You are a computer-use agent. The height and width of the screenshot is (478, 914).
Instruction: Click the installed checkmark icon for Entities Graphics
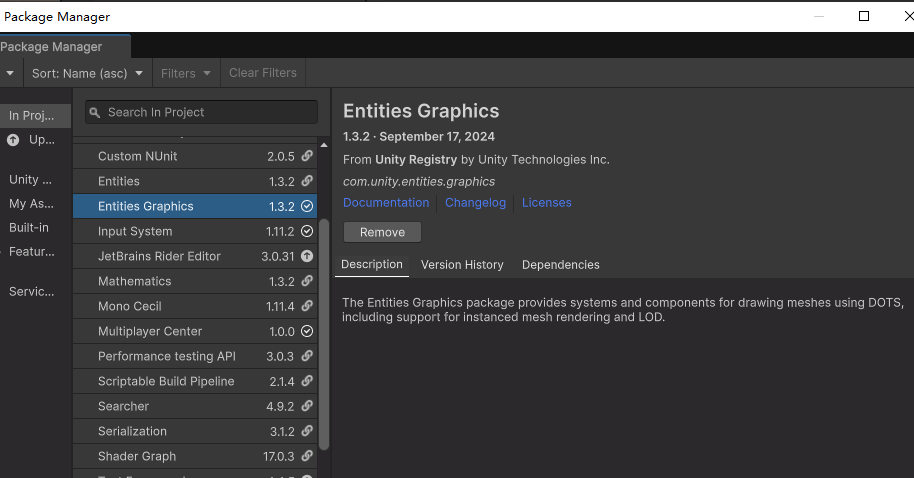click(x=307, y=206)
